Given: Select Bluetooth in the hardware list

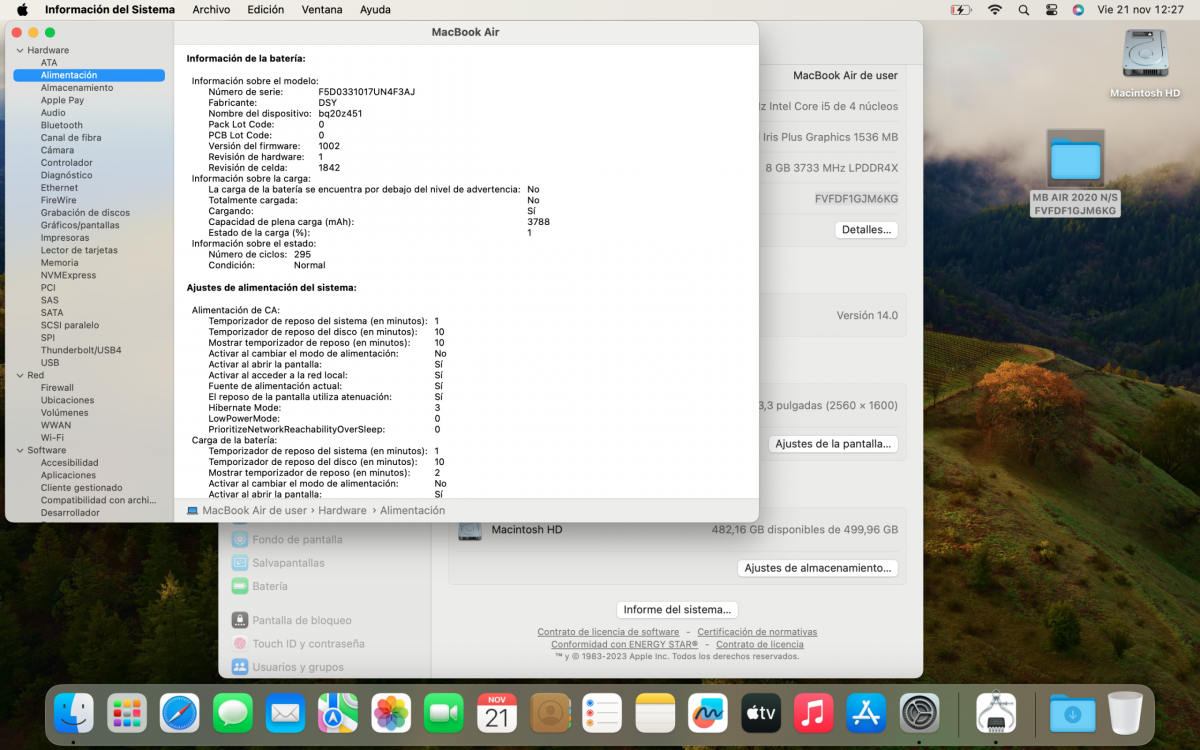Looking at the screenshot, I should (62, 125).
